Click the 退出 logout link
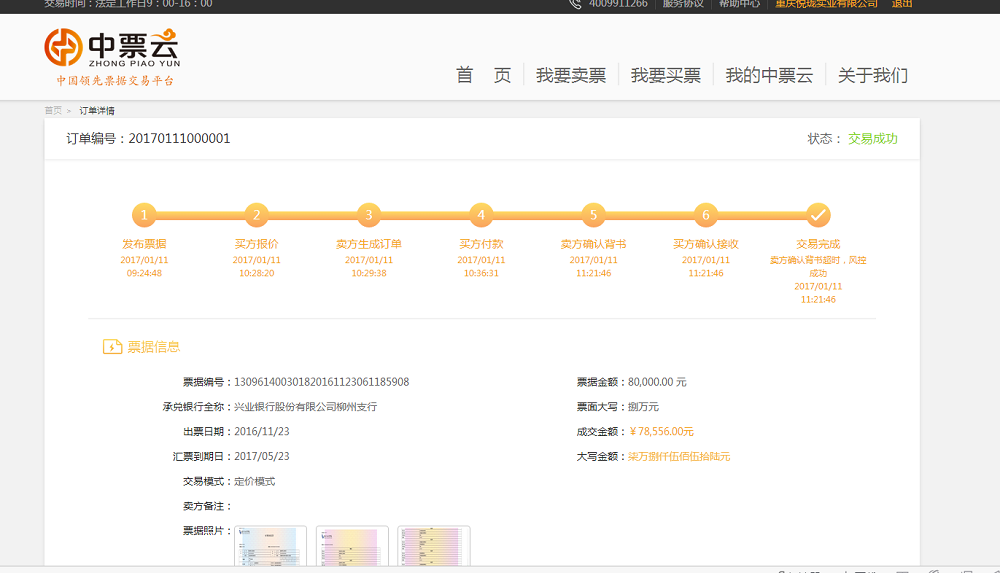Image resolution: width=1000 pixels, height=573 pixels. click(x=902, y=4)
